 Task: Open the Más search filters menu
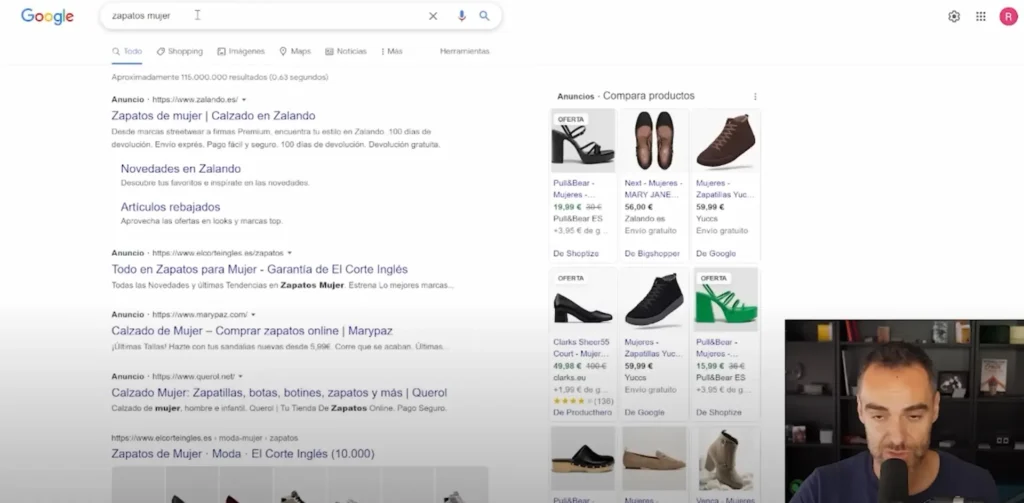392,51
